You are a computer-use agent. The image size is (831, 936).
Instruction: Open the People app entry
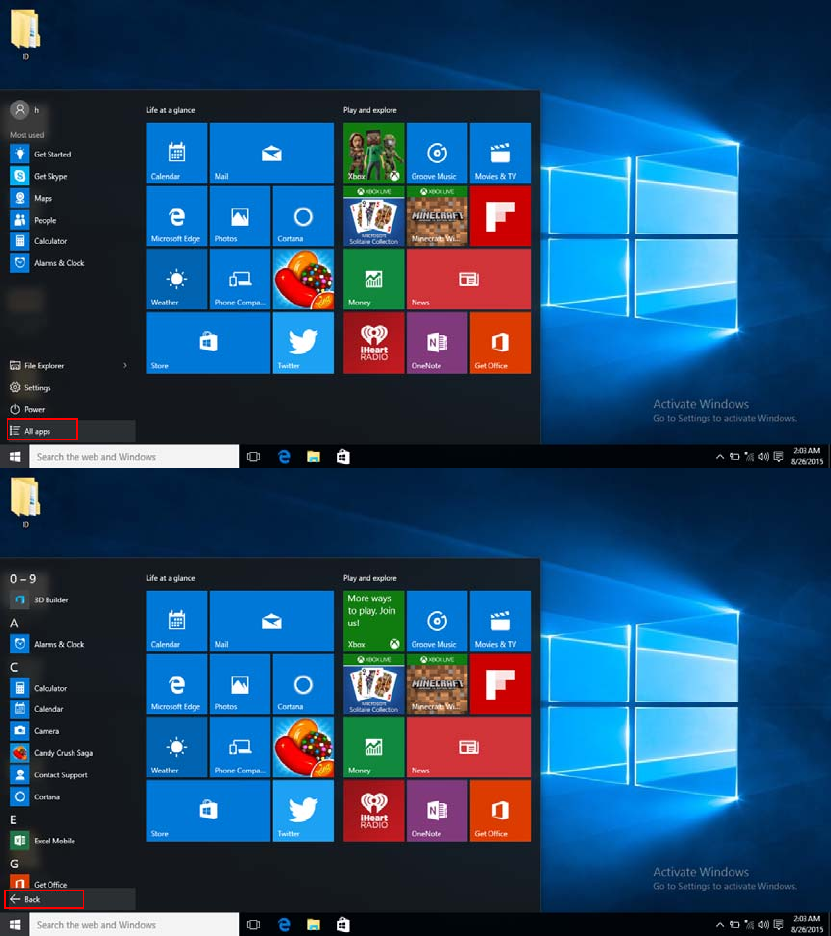click(33, 220)
